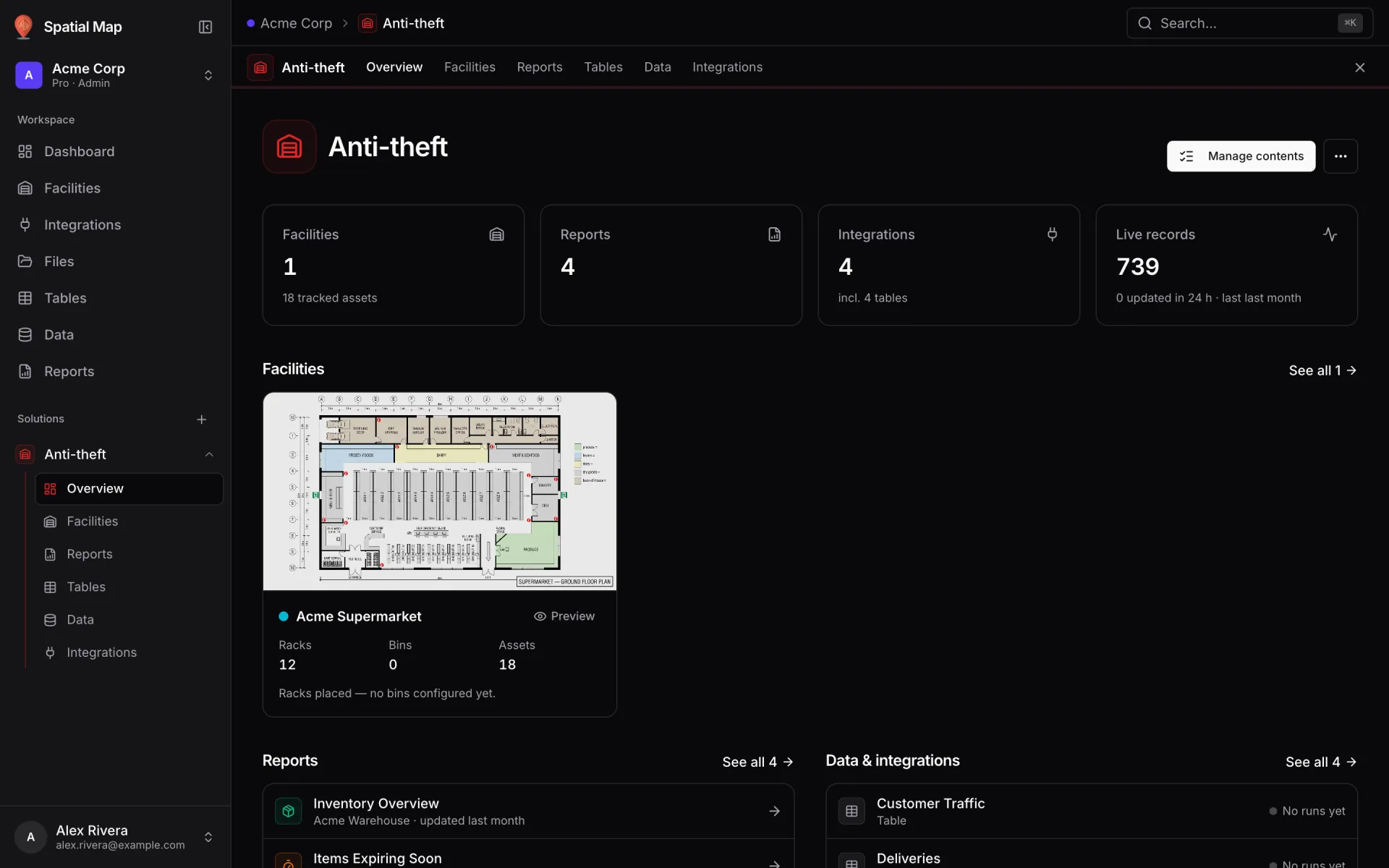Click the arrow on Inventory Overview row
This screenshot has width=1389, height=868.
775,812
